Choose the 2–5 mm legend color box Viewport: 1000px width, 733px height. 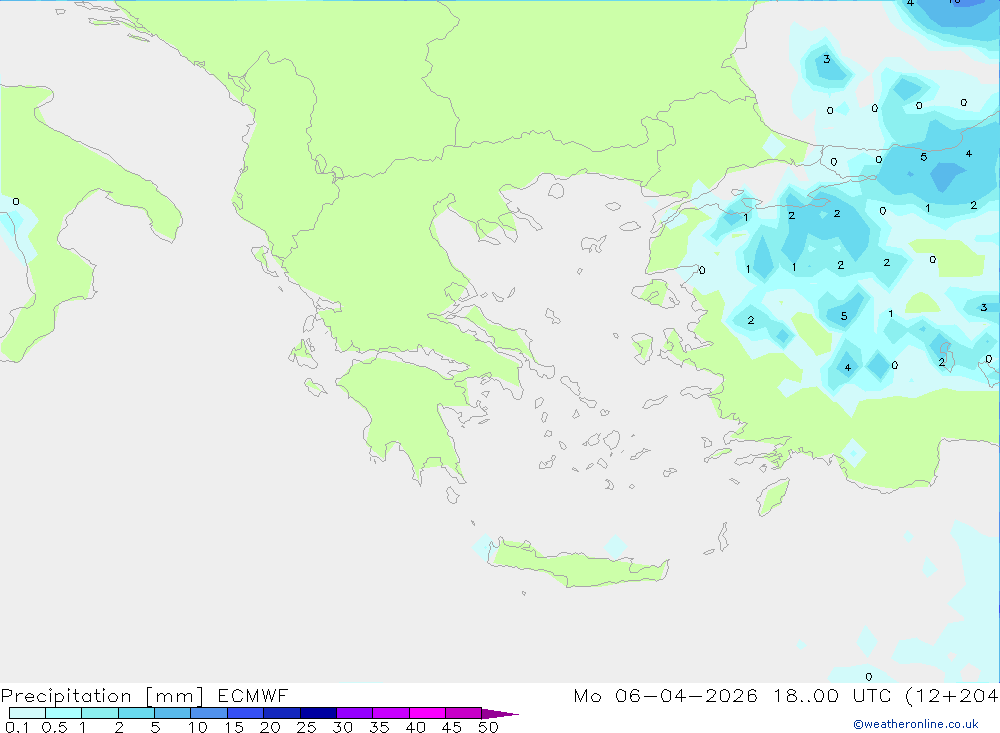pyautogui.click(x=136, y=713)
